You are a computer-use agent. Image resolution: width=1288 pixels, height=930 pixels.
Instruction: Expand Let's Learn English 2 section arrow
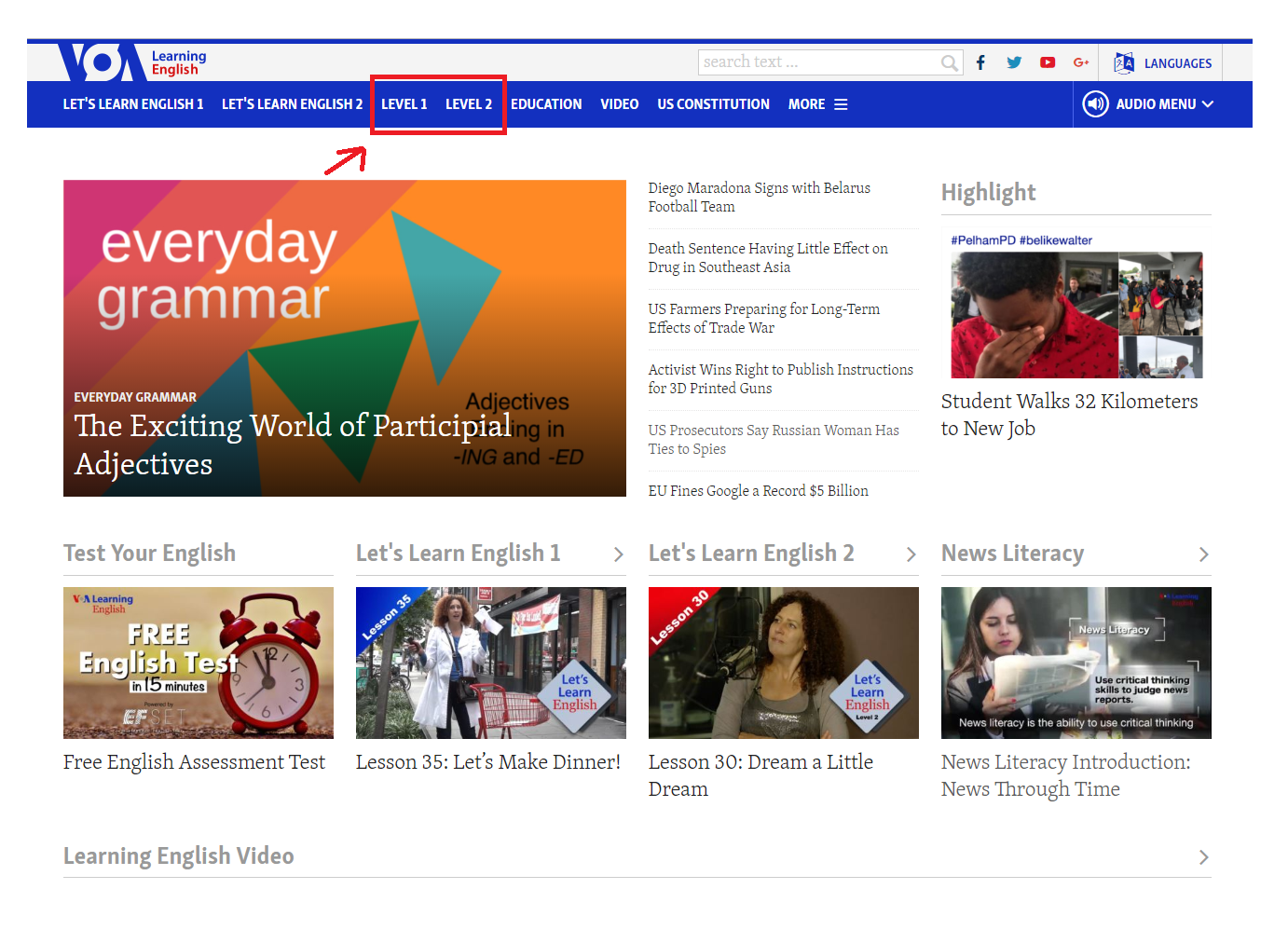[x=911, y=554]
